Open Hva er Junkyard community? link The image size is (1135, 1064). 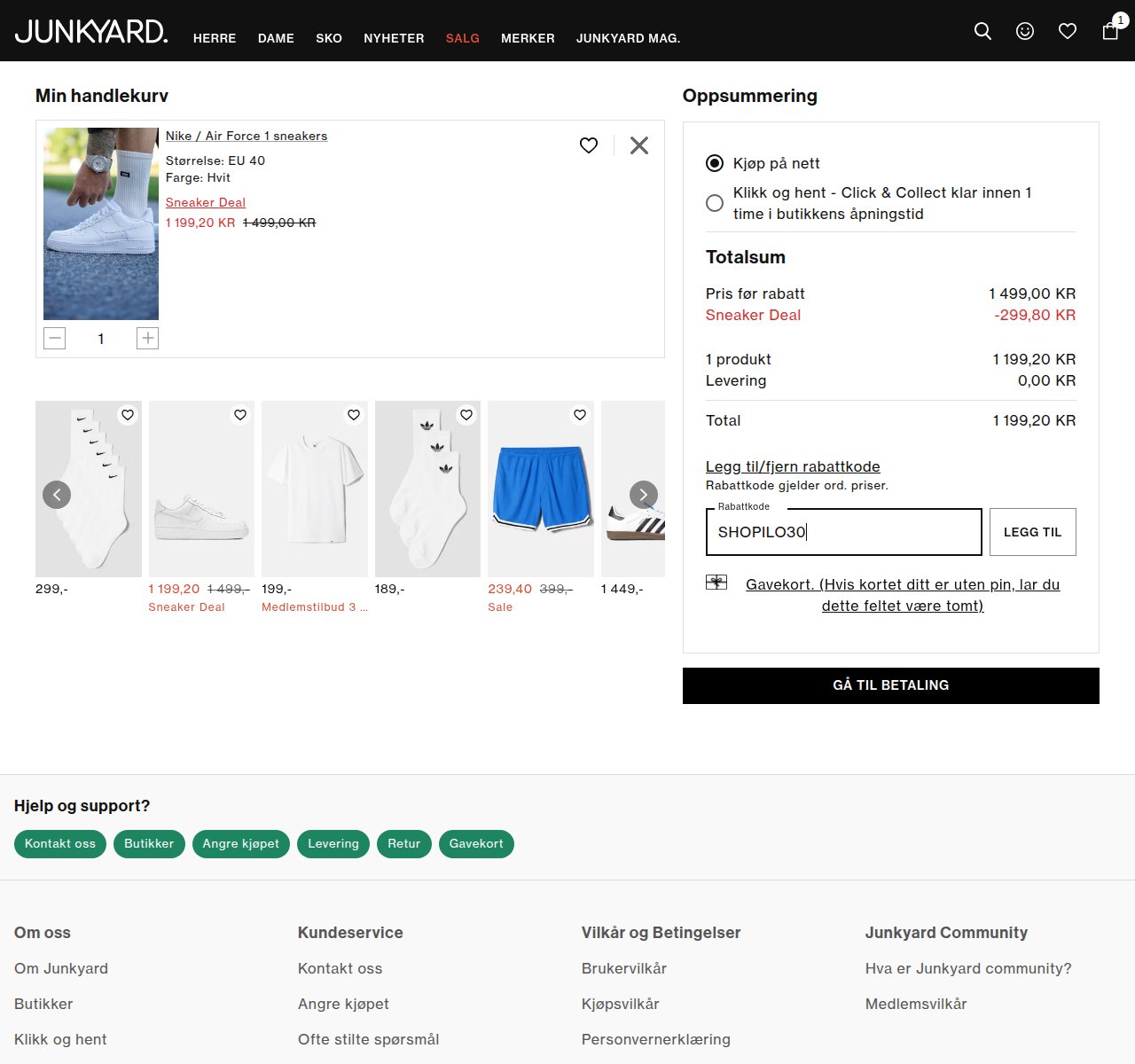tap(968, 968)
